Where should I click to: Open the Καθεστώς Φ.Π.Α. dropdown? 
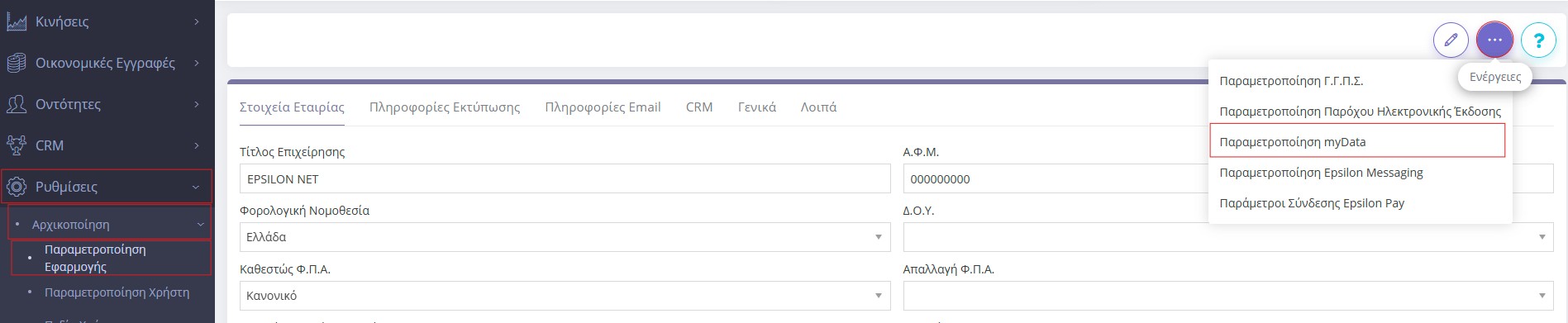[565, 296]
